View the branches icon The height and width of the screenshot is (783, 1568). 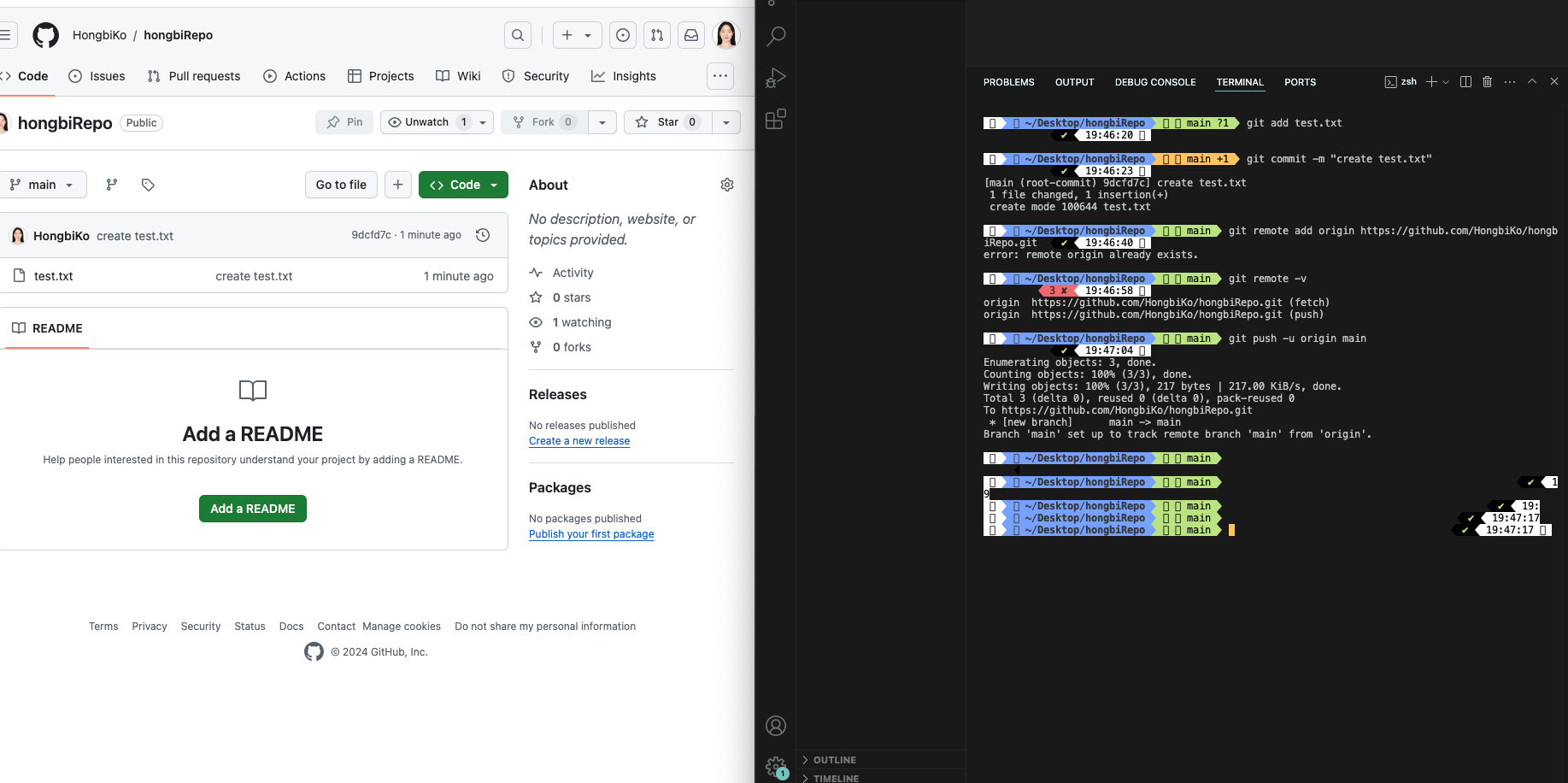112,185
